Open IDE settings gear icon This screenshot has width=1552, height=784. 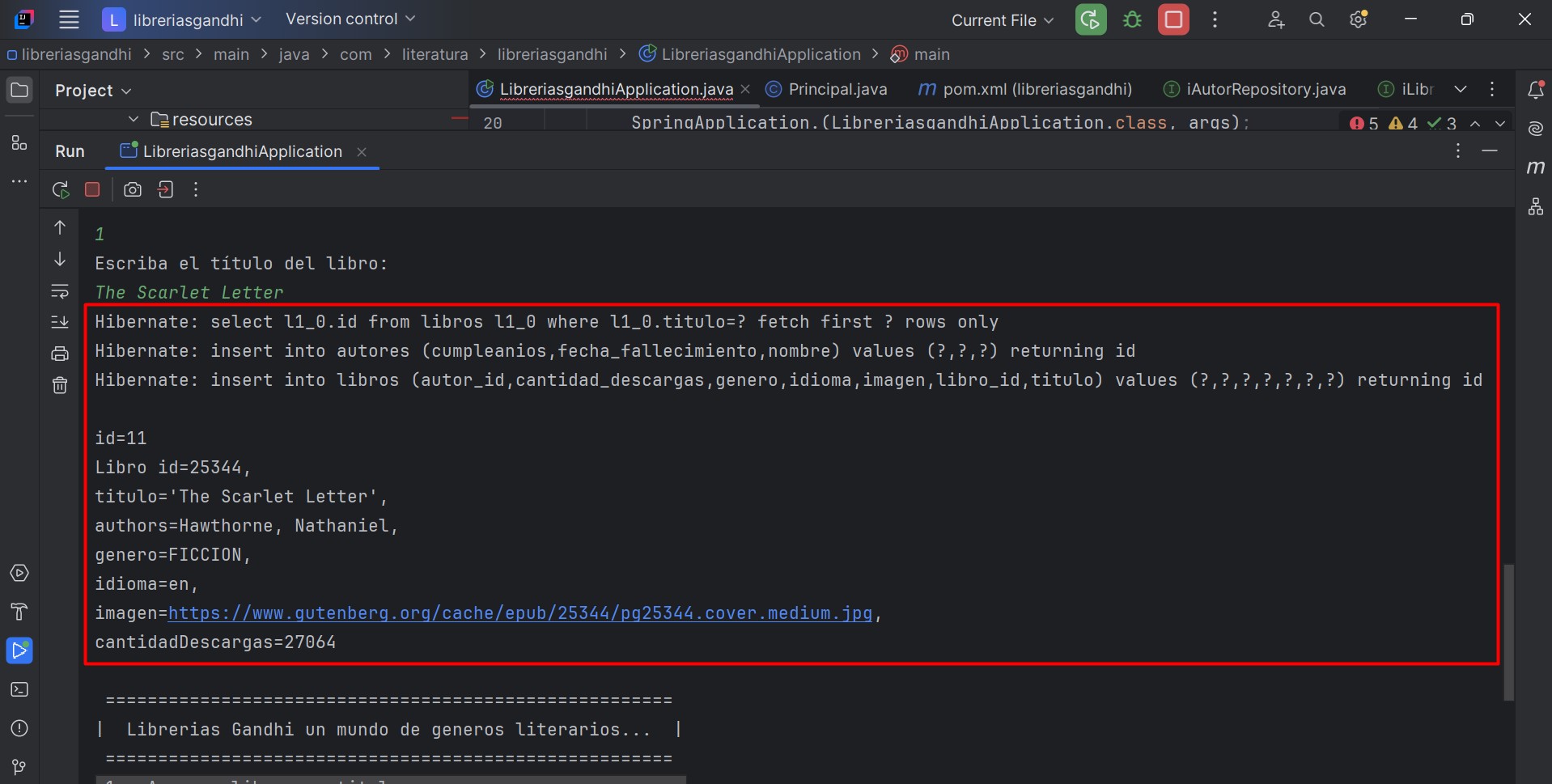click(x=1359, y=19)
